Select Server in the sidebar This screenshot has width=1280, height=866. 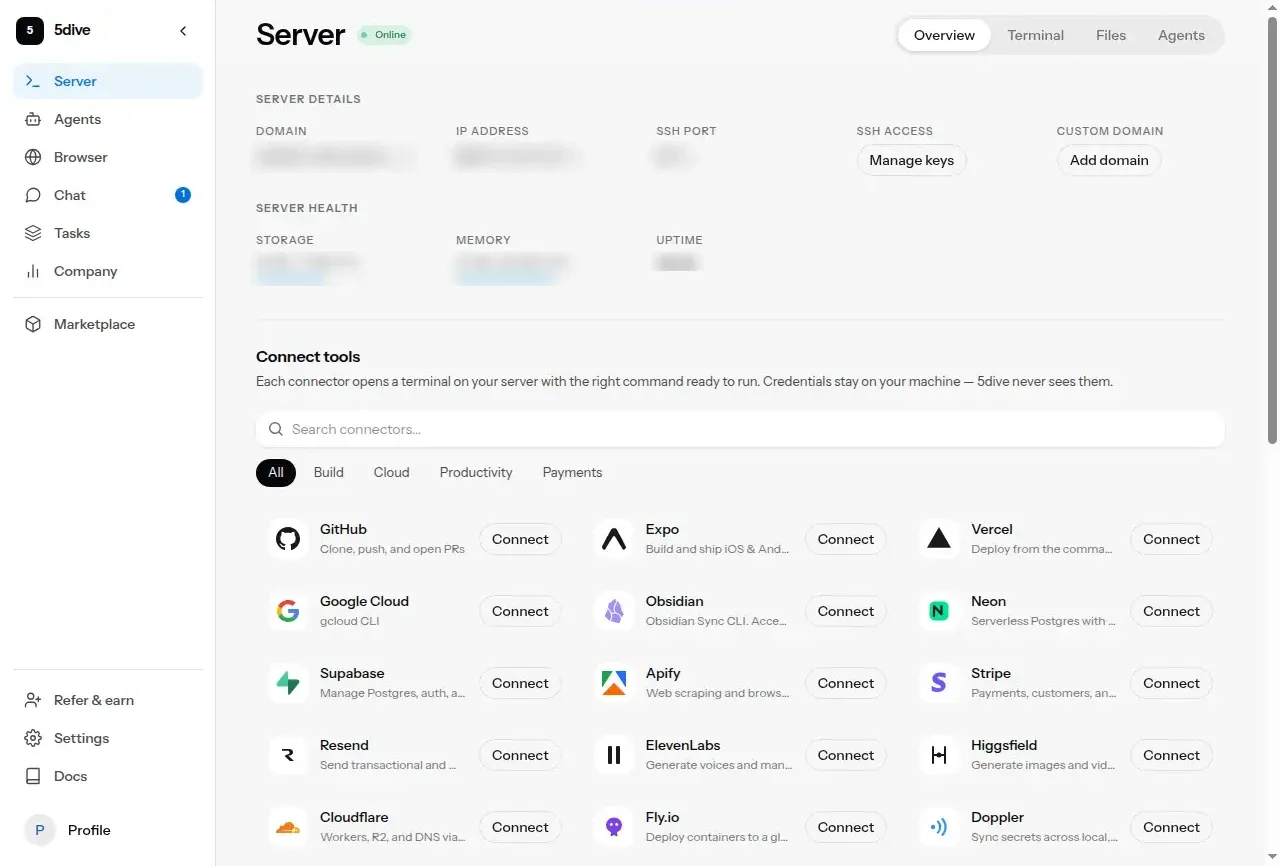point(108,81)
